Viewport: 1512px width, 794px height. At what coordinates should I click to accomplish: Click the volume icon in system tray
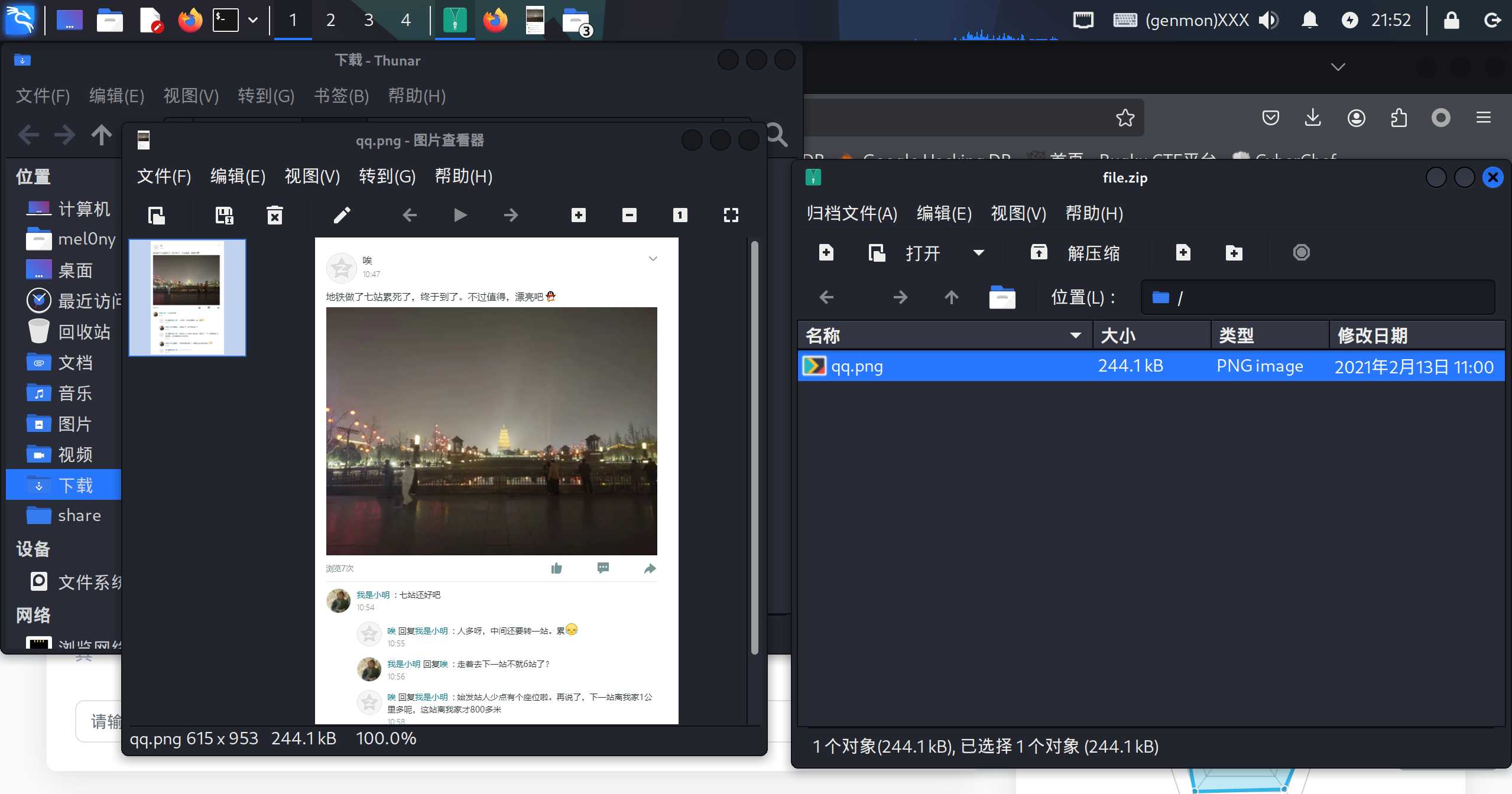pos(1267,20)
